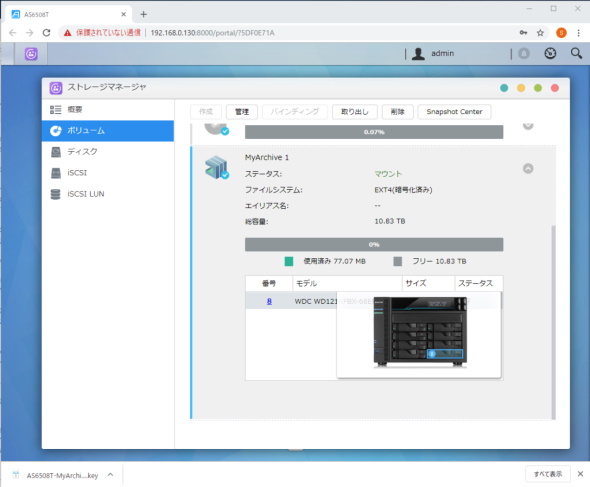Bookmark this page with star icon
Viewport: 590px width, 487px height.
point(540,33)
